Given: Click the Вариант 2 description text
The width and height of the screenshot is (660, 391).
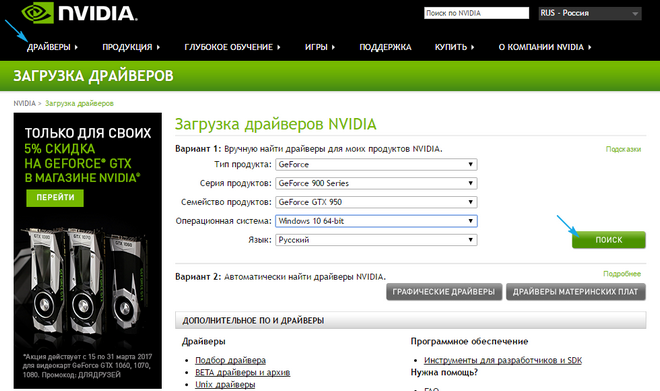Looking at the screenshot, I should (280, 277).
